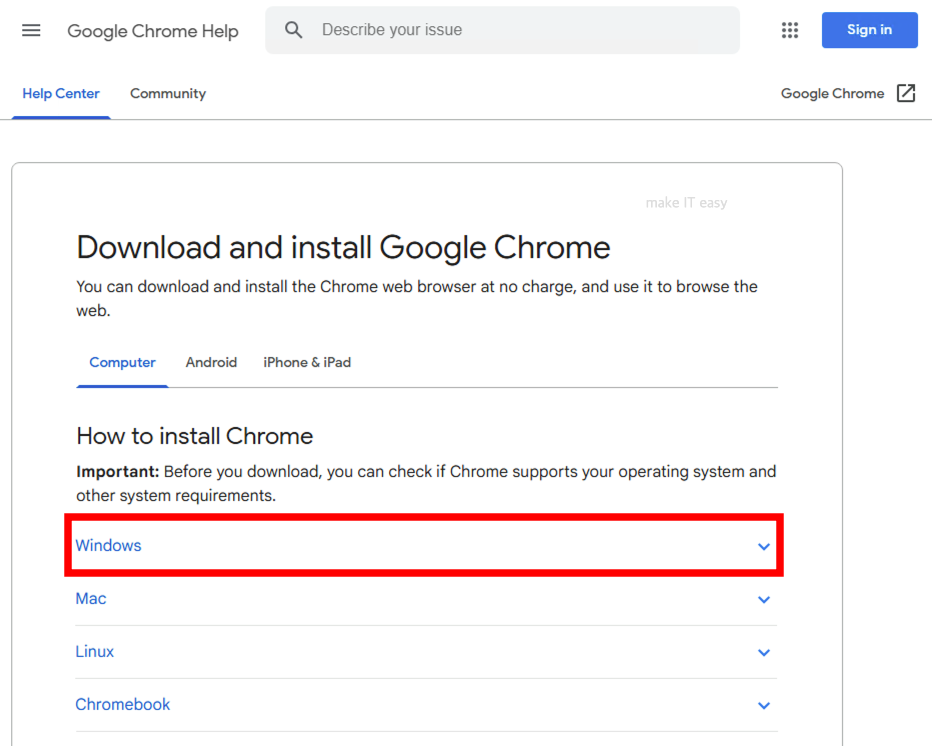The image size is (932, 746).
Task: Open the Google Chrome Help home title
Action: 153,31
